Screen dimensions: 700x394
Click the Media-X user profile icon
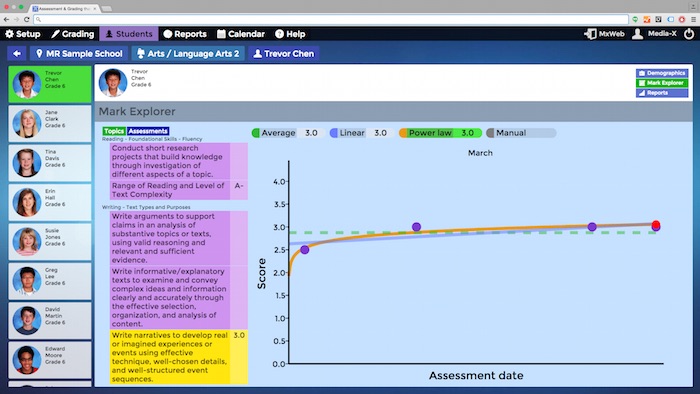[x=638, y=34]
